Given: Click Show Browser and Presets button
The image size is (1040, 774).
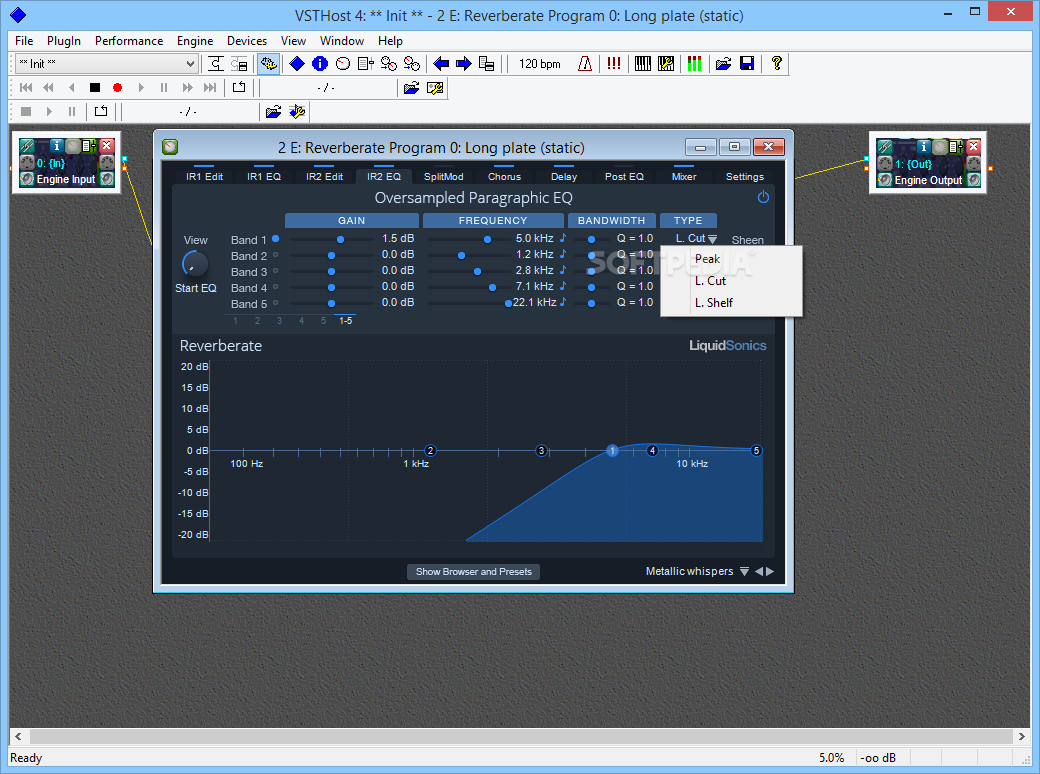Looking at the screenshot, I should coord(474,572).
